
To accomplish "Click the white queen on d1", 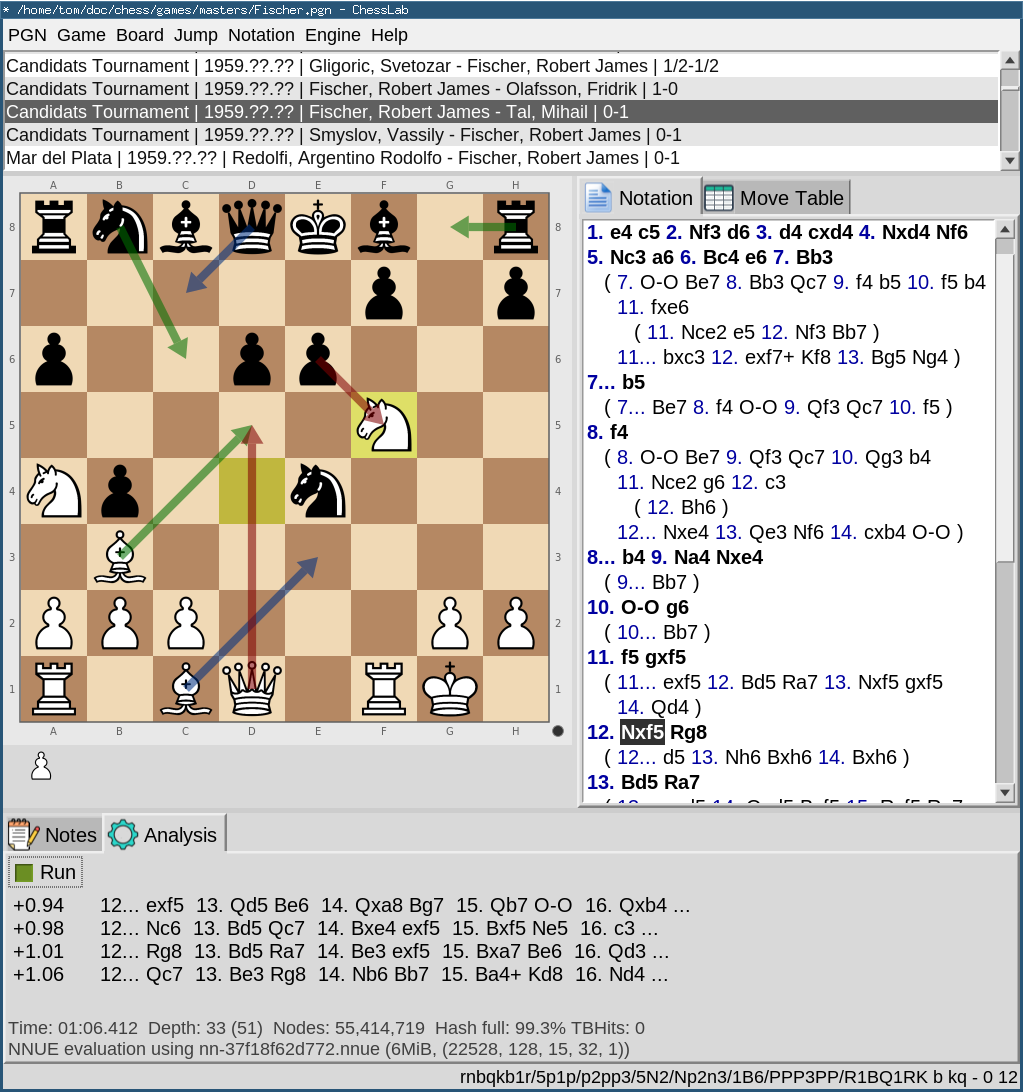I will point(252,689).
